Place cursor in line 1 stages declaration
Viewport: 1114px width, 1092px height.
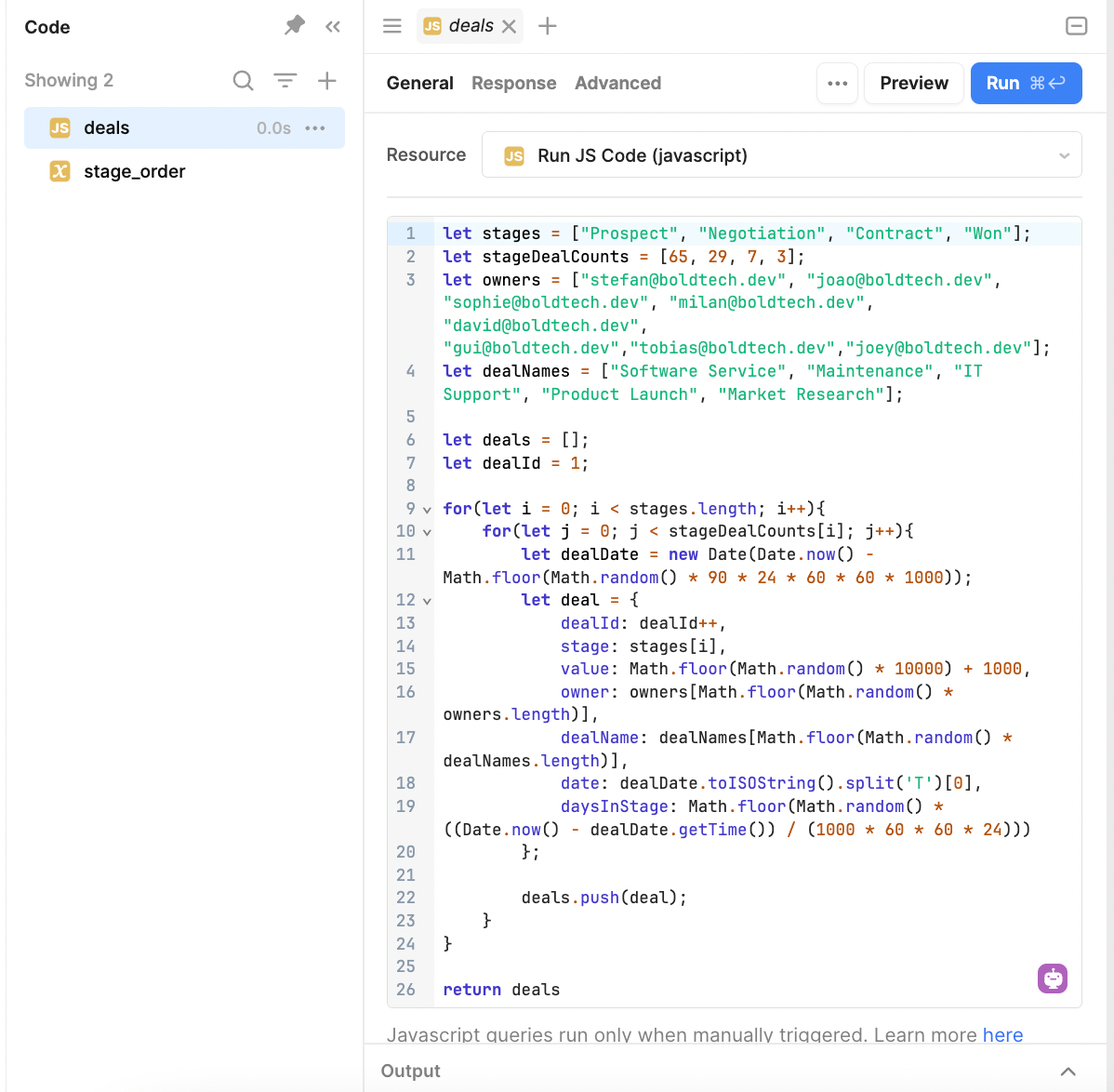coord(736,233)
